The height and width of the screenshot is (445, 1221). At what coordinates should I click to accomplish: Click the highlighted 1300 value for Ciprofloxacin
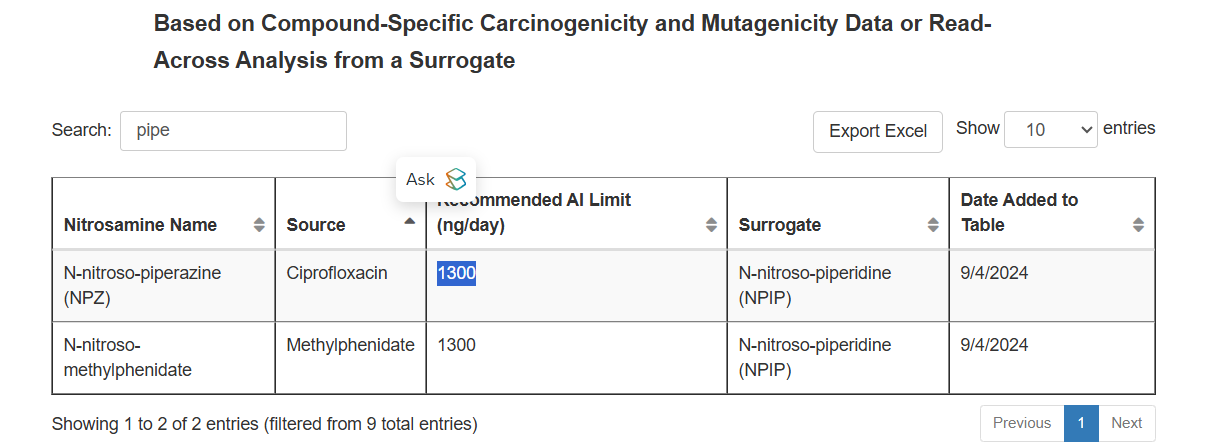coord(456,273)
